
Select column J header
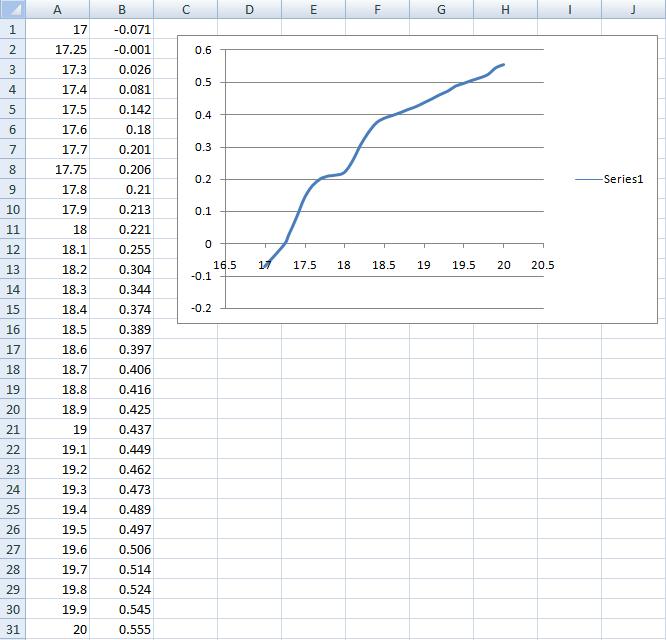633,9
